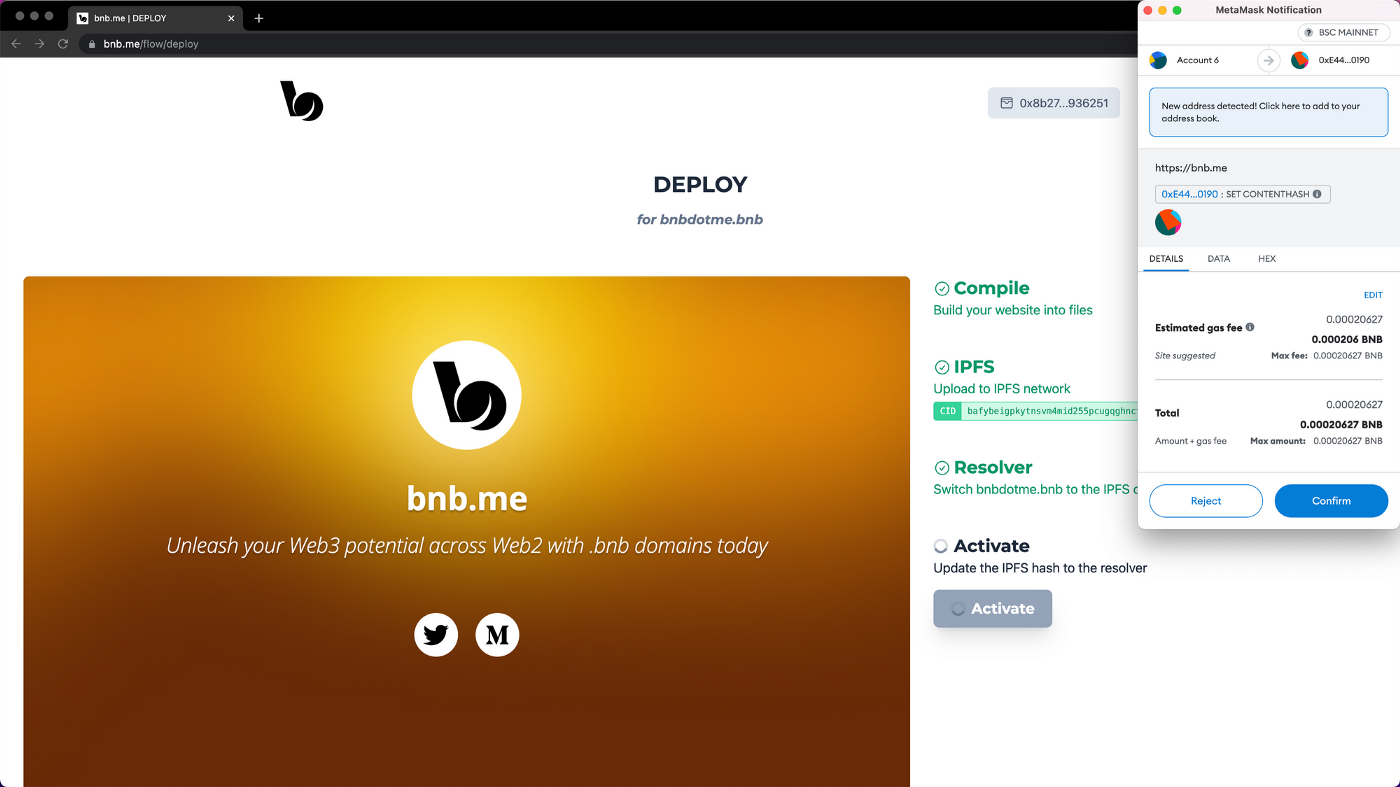Confirm the MetaMask transaction
1400x787 pixels.
(x=1331, y=501)
